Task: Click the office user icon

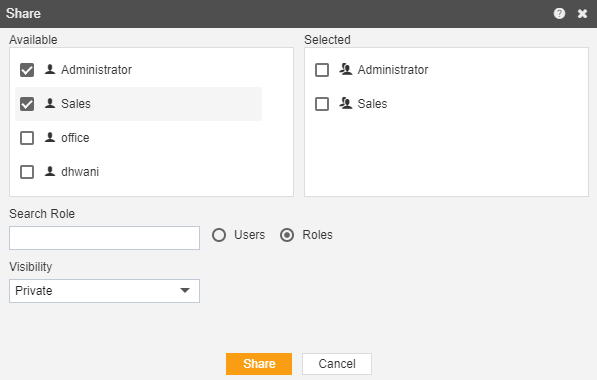Action: [x=50, y=137]
